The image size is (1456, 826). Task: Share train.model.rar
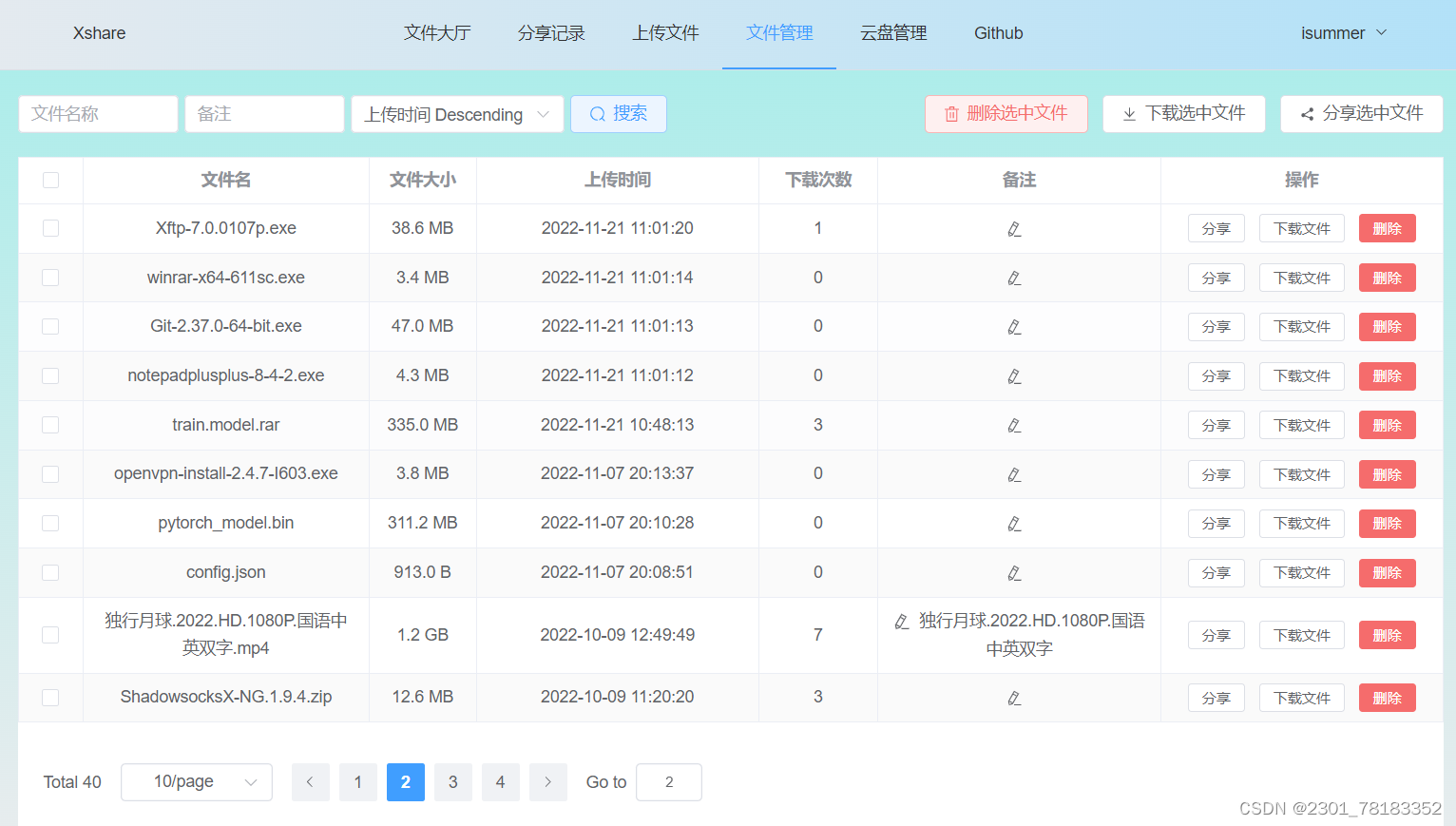1217,426
